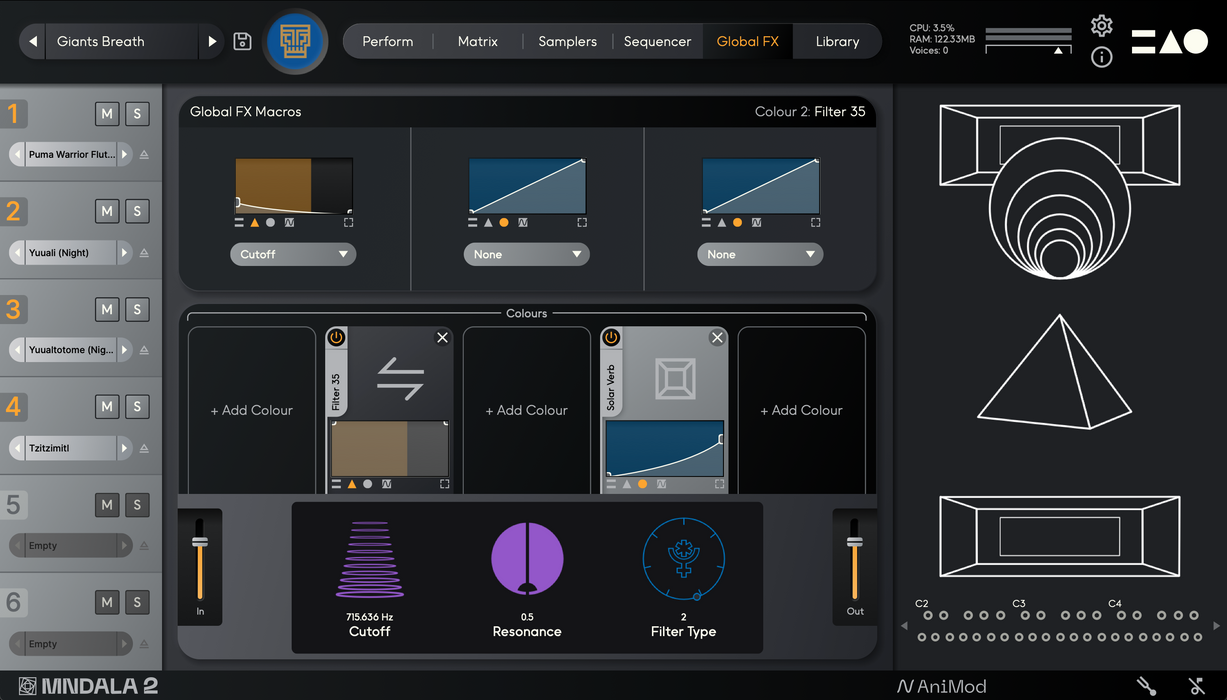
Task: Open the Cutoff macro assignment dropdown
Action: click(x=293, y=254)
